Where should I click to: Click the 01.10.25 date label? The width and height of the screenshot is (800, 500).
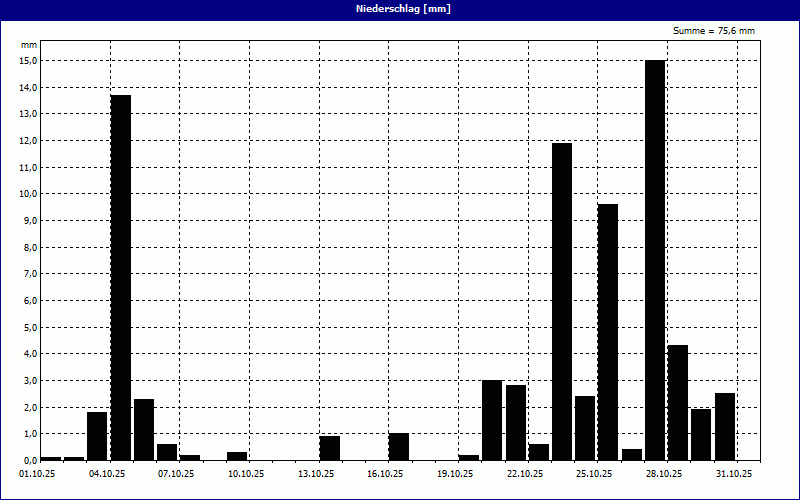click(37, 474)
